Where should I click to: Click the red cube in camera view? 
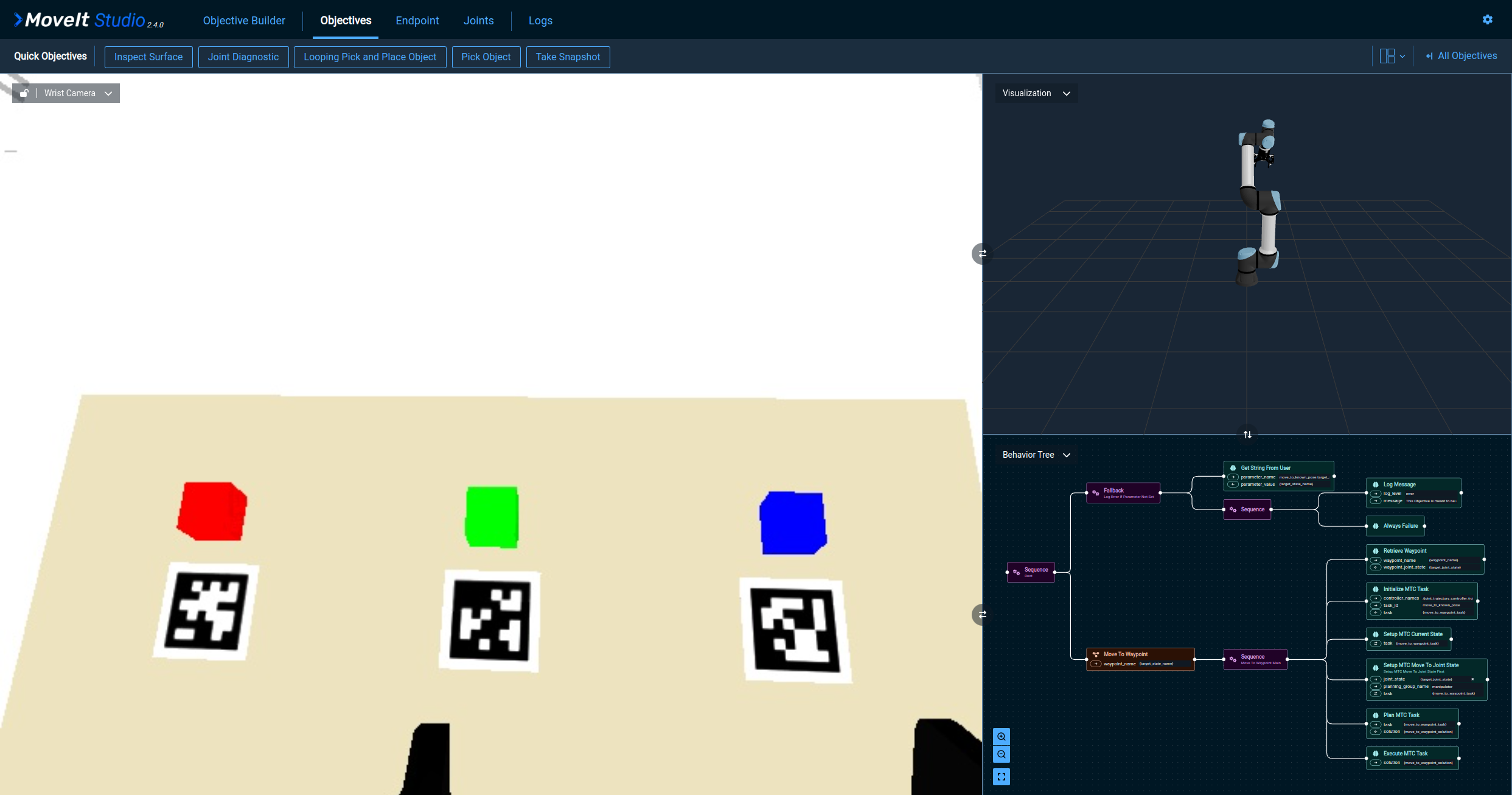pyautogui.click(x=212, y=511)
